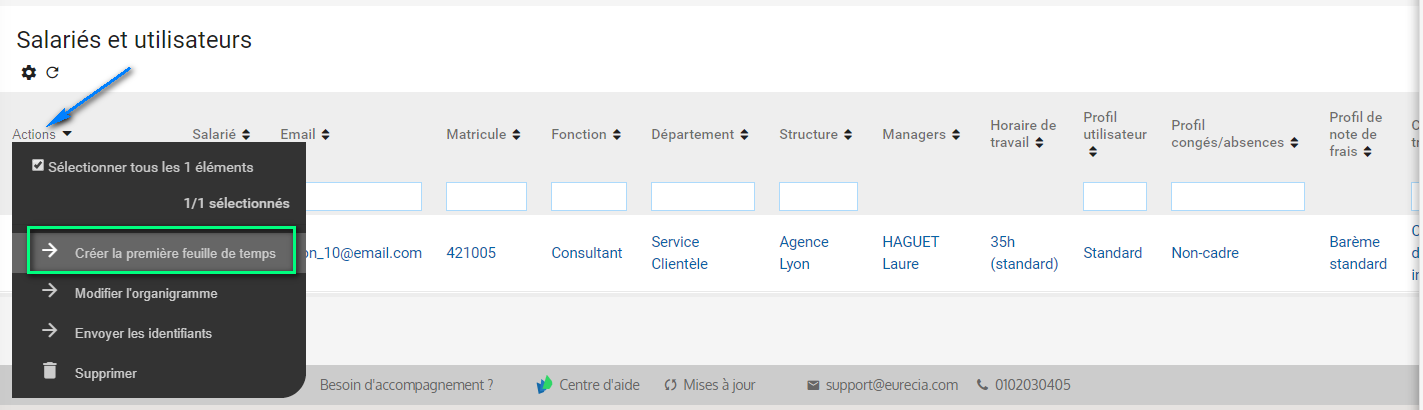Choose 'Envoyer les identifiants' in the menu

pyautogui.click(x=143, y=333)
